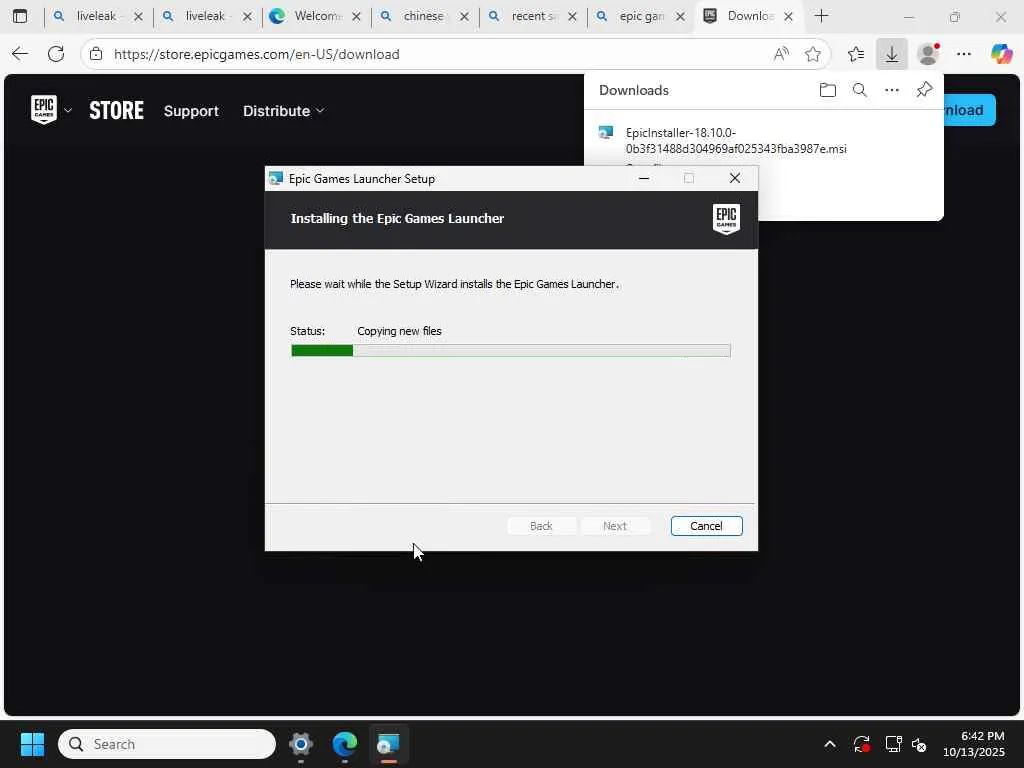Open the Windows Start menu
The height and width of the screenshot is (768, 1024).
pyautogui.click(x=33, y=744)
